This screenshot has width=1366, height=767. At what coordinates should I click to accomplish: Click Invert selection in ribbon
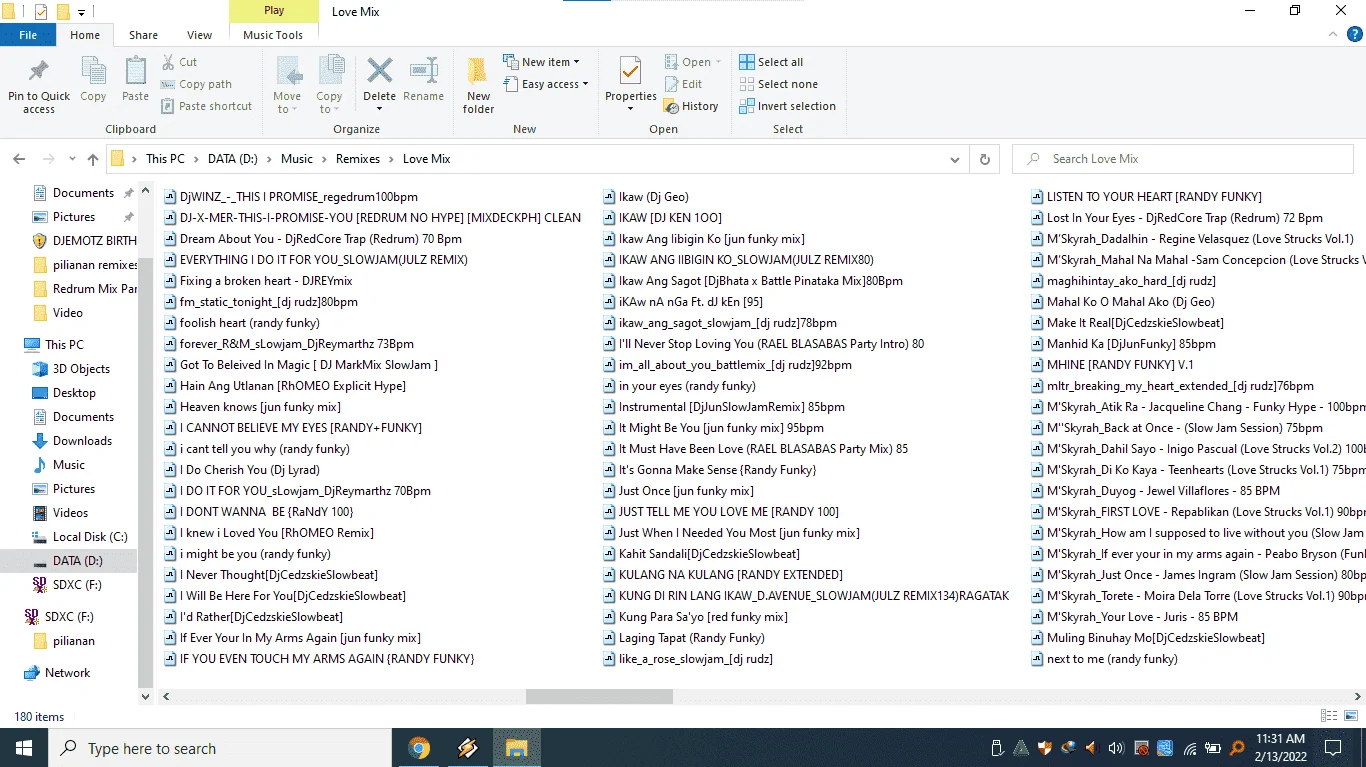click(787, 106)
